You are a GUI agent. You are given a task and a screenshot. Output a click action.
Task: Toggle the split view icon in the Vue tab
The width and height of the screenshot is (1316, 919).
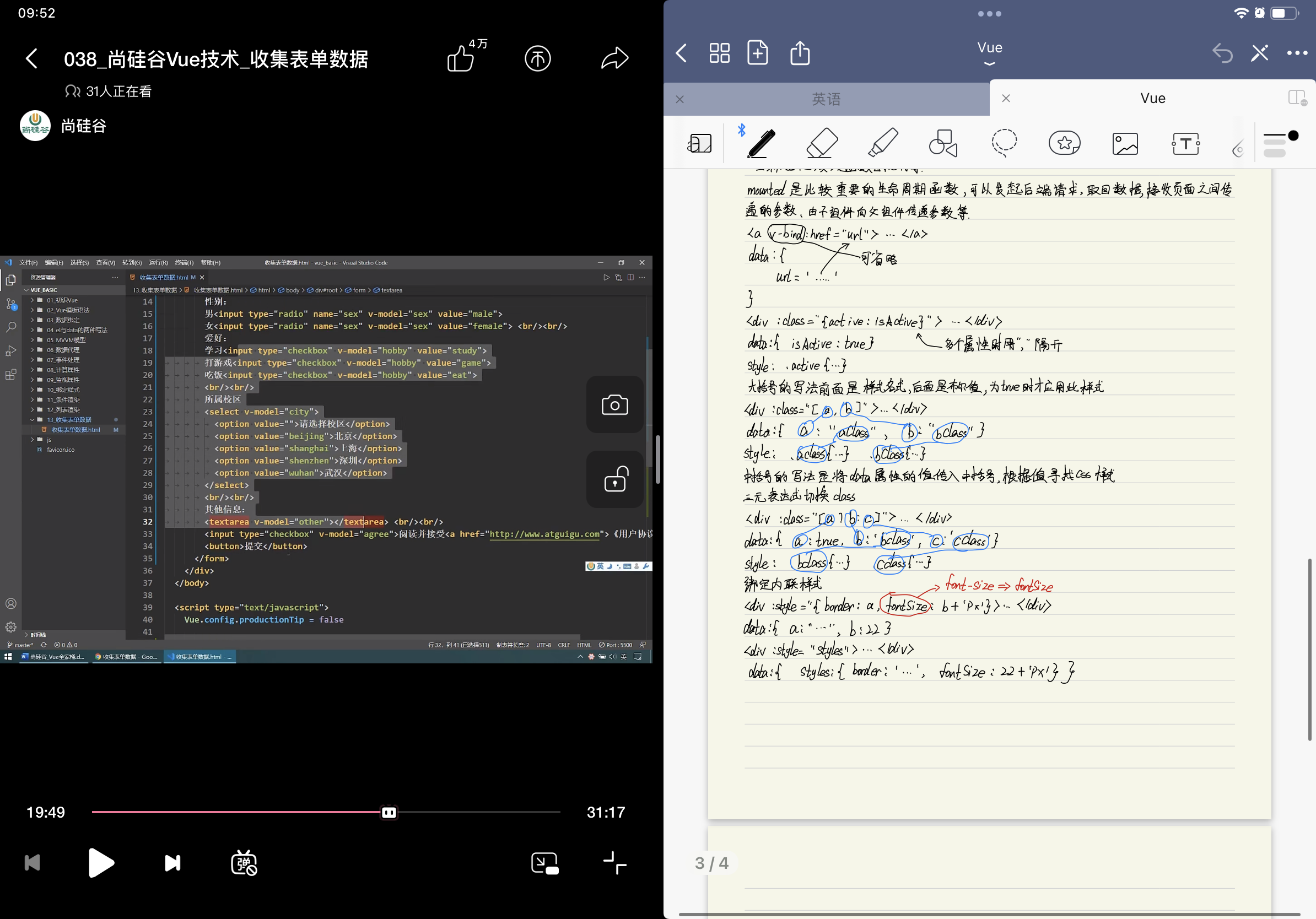pyautogui.click(x=1297, y=98)
